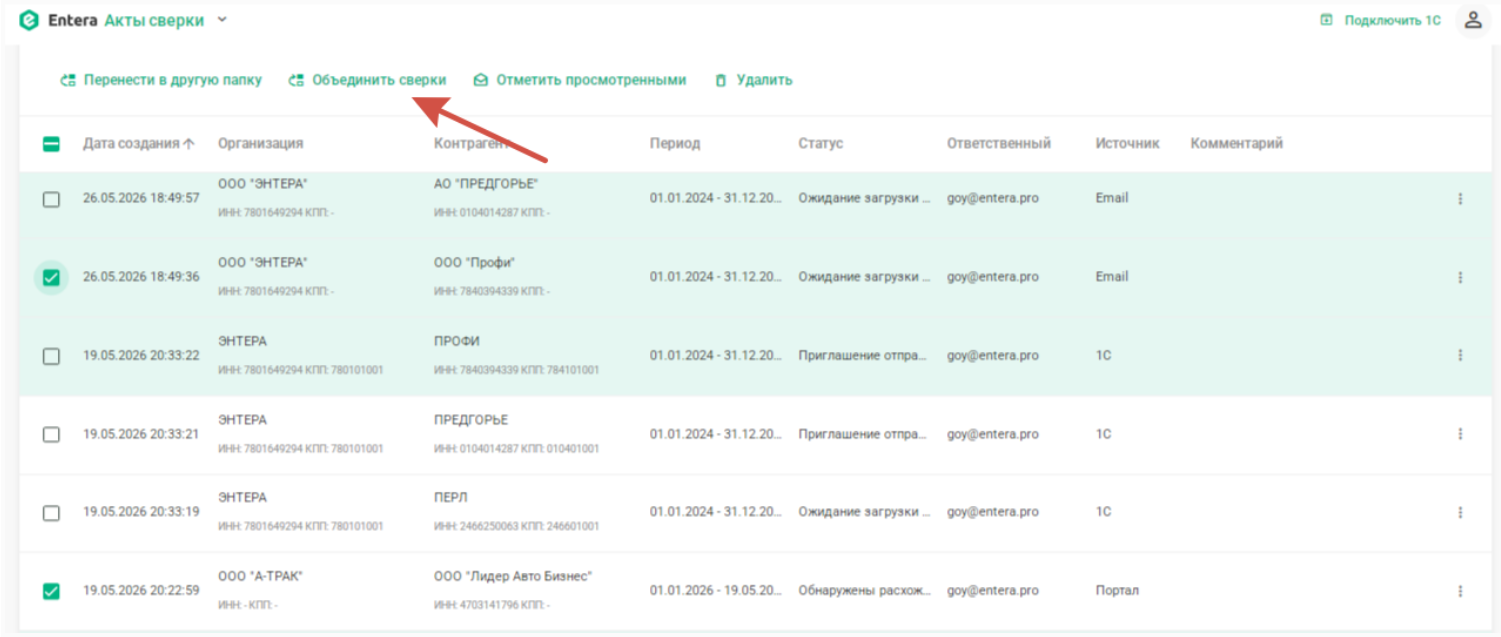Open the three-dot menu for the ПРЕДГОРЬЕ 1С row
The width and height of the screenshot is (1501, 637).
(1460, 434)
